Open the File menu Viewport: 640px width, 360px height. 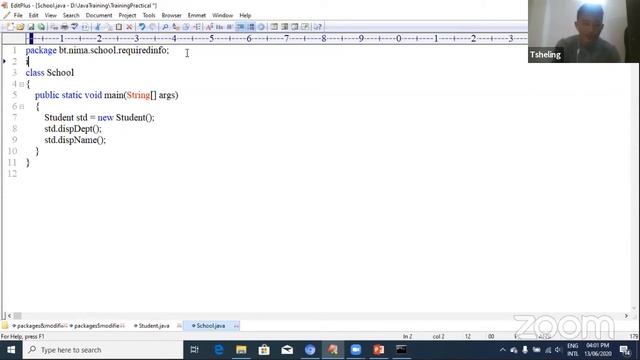(18, 15)
